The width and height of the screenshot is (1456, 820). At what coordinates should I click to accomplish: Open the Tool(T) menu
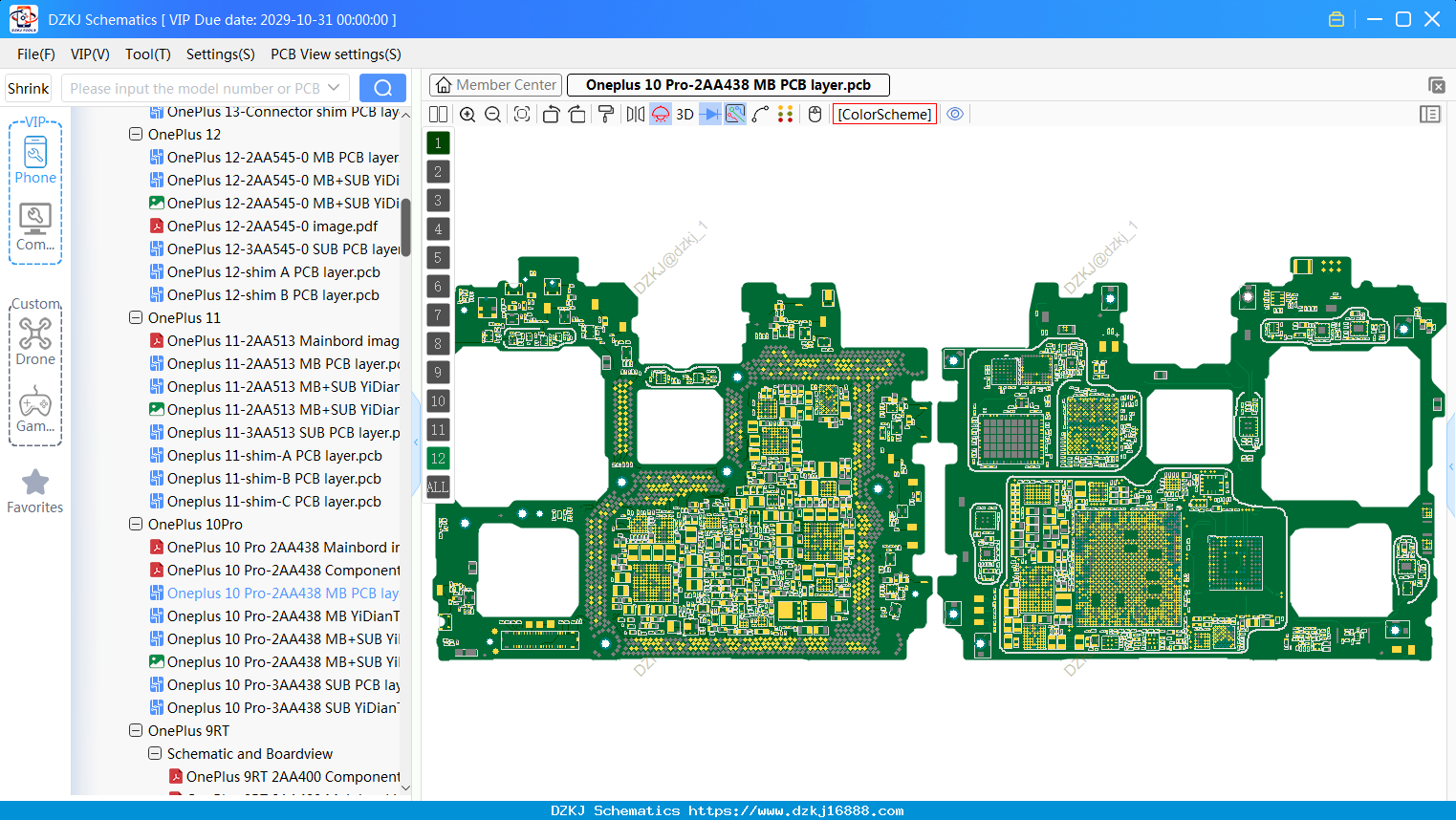pos(148,54)
